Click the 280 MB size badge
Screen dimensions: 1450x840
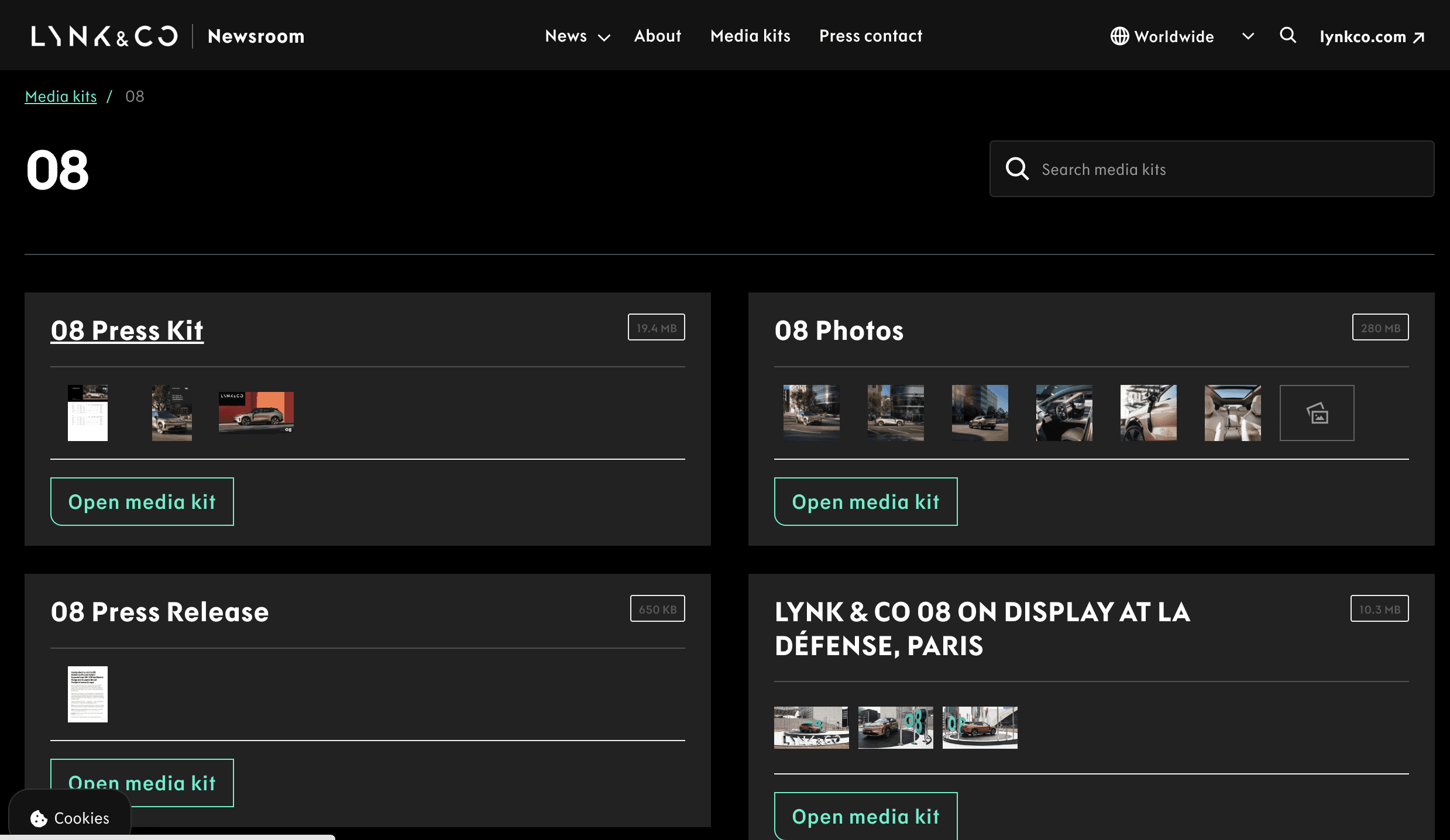pyautogui.click(x=1380, y=328)
